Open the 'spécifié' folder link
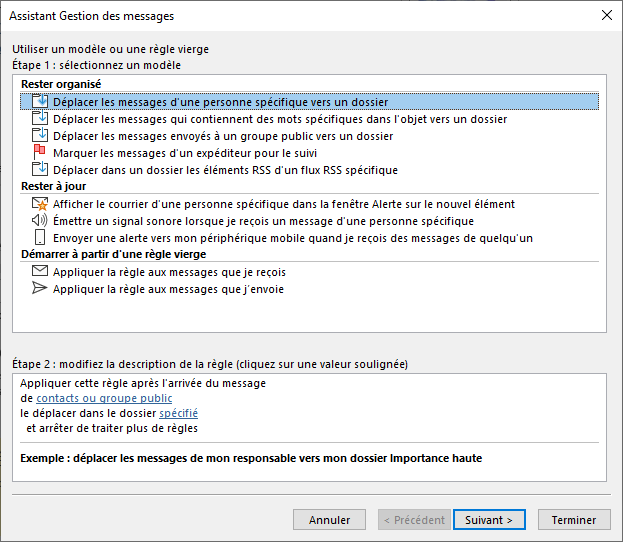The height and width of the screenshot is (542, 623). point(178,413)
